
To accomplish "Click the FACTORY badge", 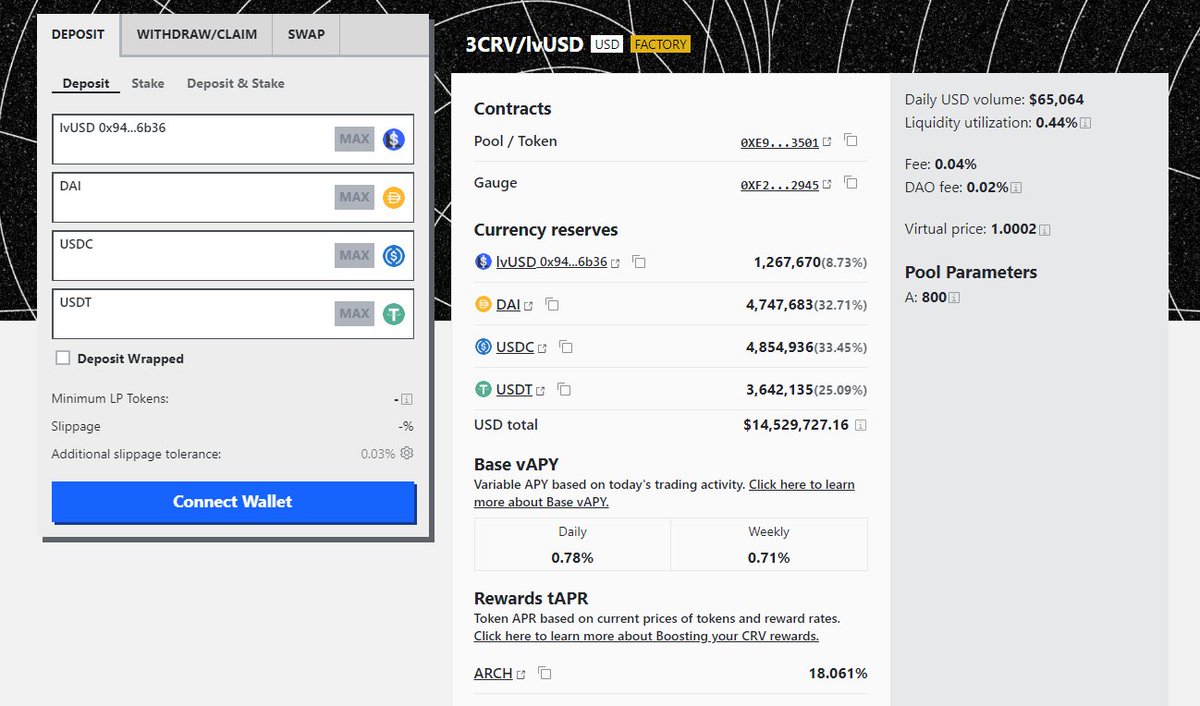I will coord(660,44).
